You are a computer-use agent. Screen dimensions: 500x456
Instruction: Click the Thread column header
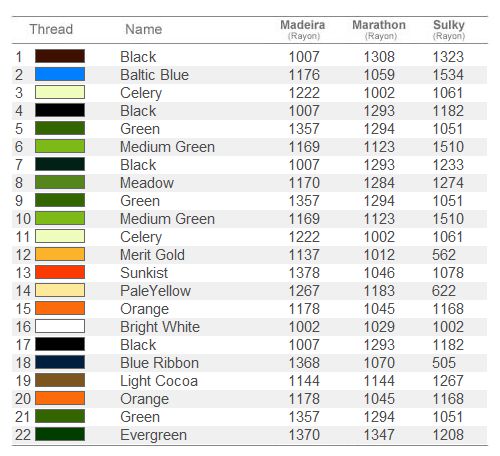pyautogui.click(x=51, y=29)
